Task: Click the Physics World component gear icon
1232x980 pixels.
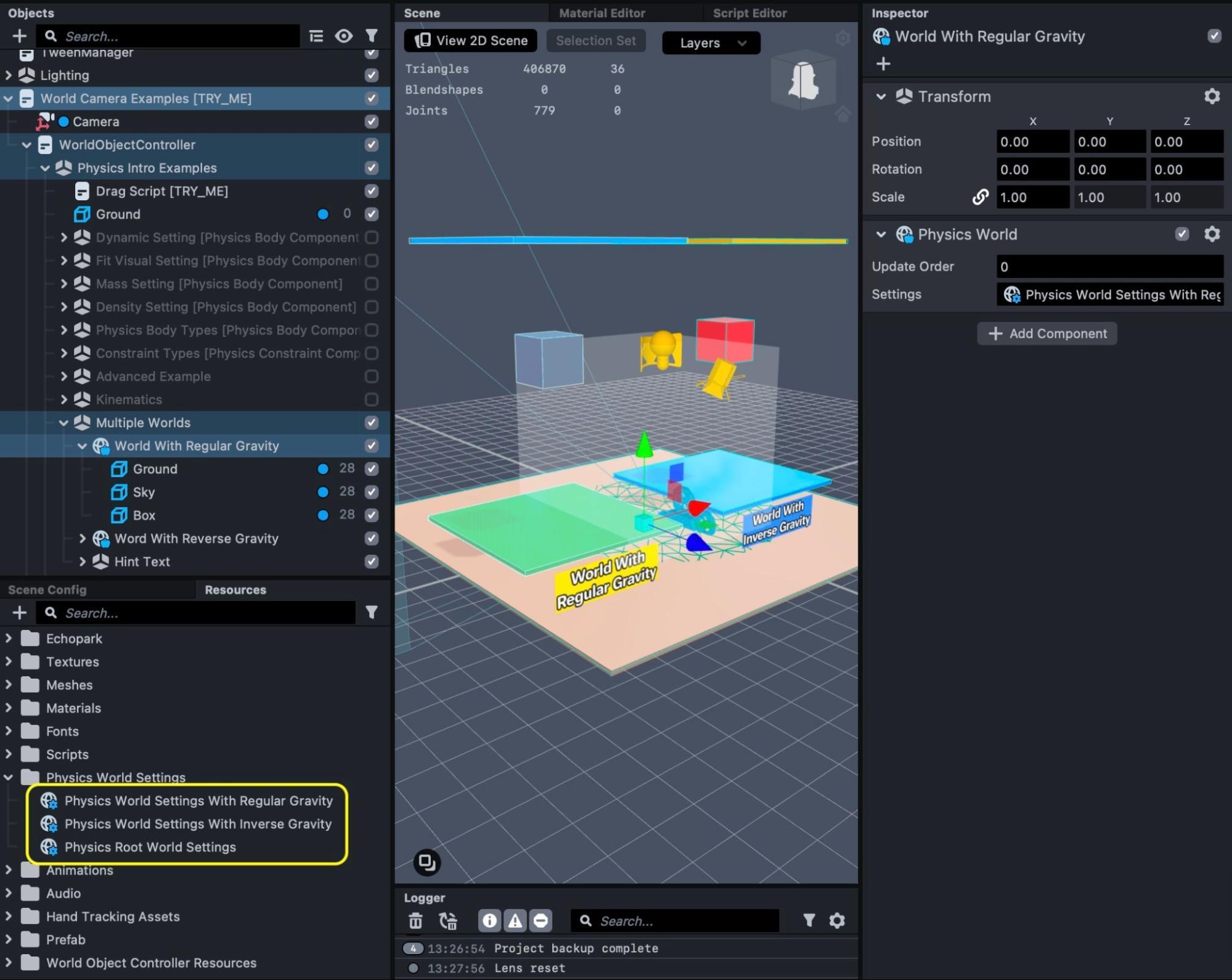Action: tap(1212, 234)
